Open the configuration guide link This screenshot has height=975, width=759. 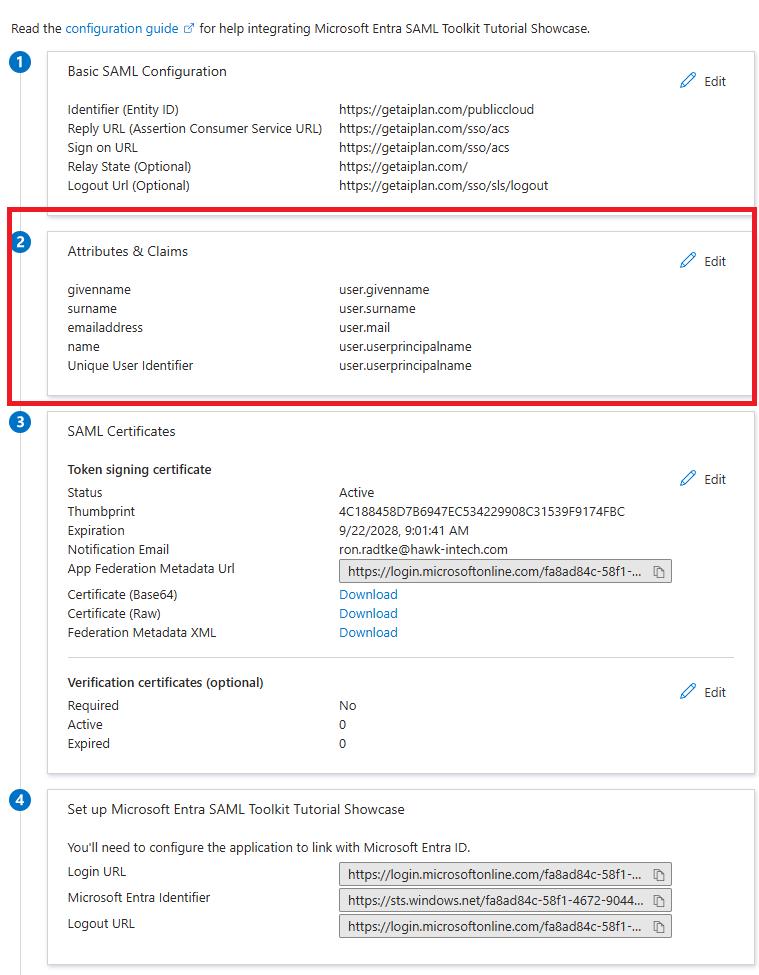[x=122, y=28]
